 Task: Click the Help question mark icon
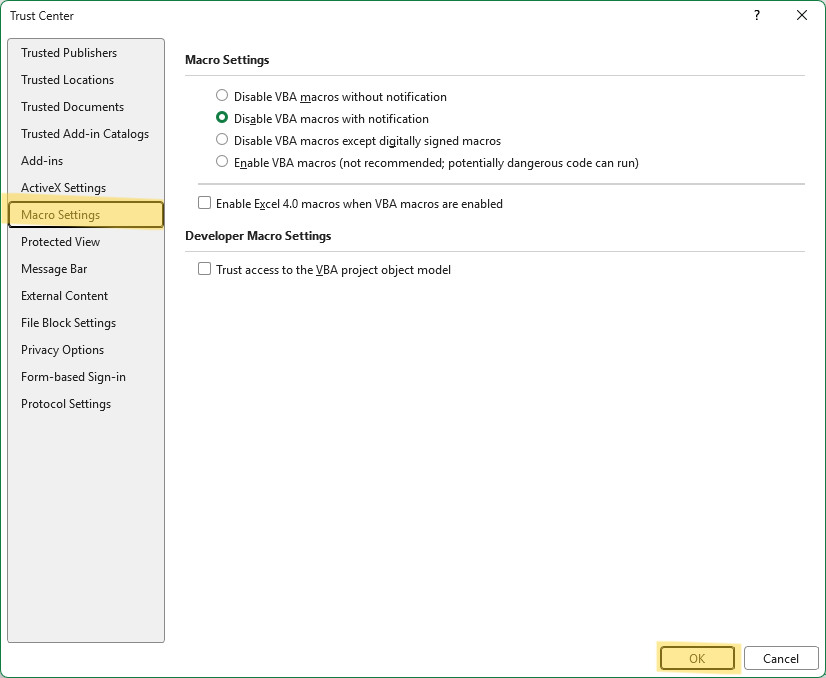pyautogui.click(x=757, y=15)
